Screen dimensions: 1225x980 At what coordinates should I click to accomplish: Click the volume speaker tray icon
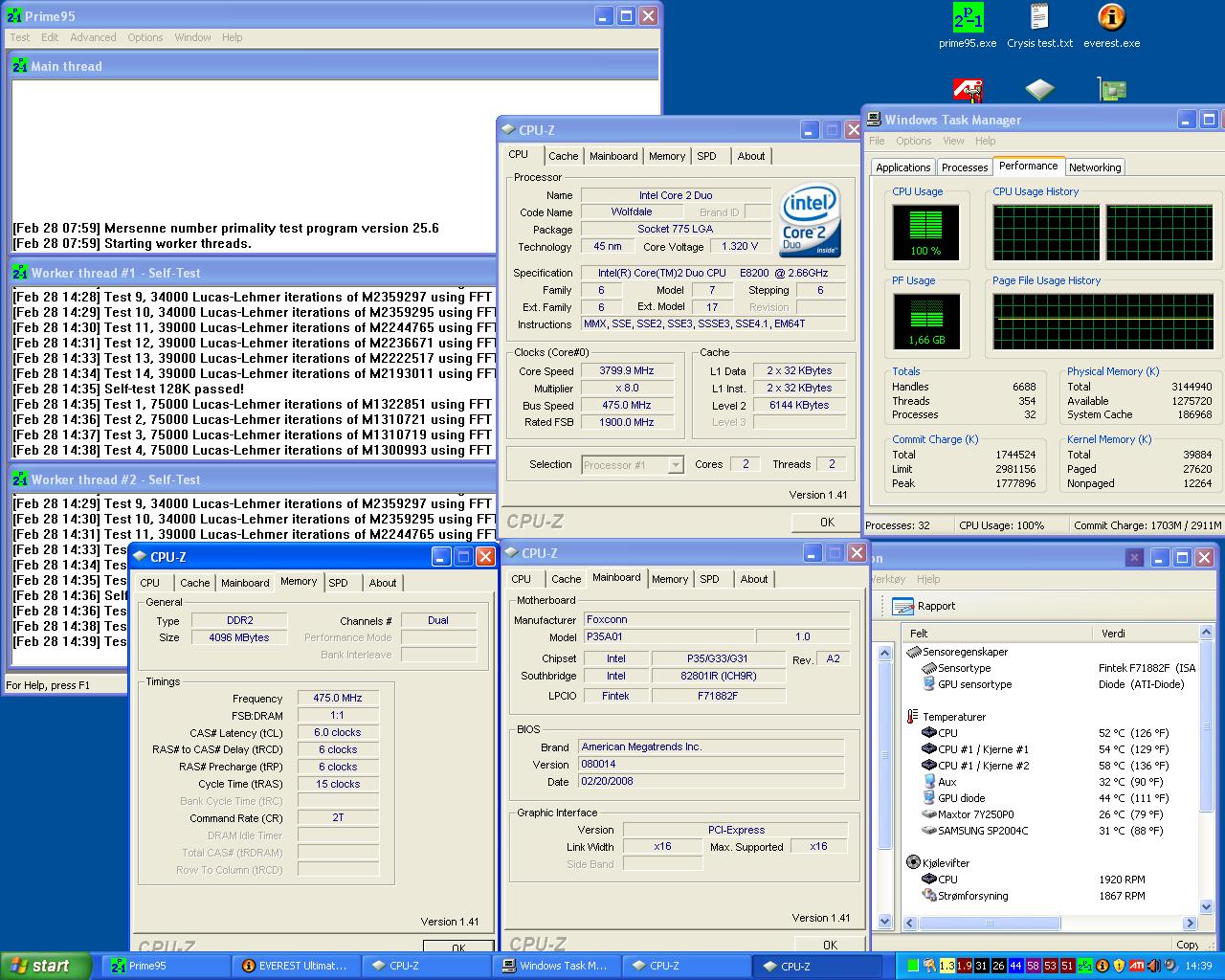tap(1169, 966)
